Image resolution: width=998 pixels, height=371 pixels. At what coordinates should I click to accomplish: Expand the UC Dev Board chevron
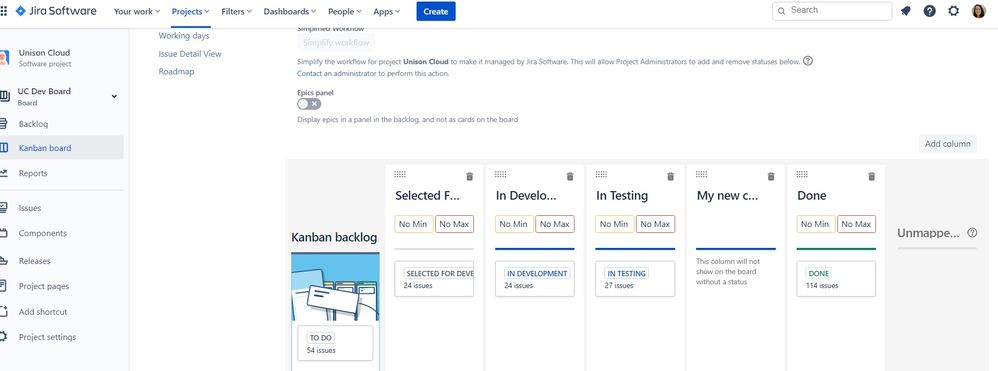(x=115, y=97)
